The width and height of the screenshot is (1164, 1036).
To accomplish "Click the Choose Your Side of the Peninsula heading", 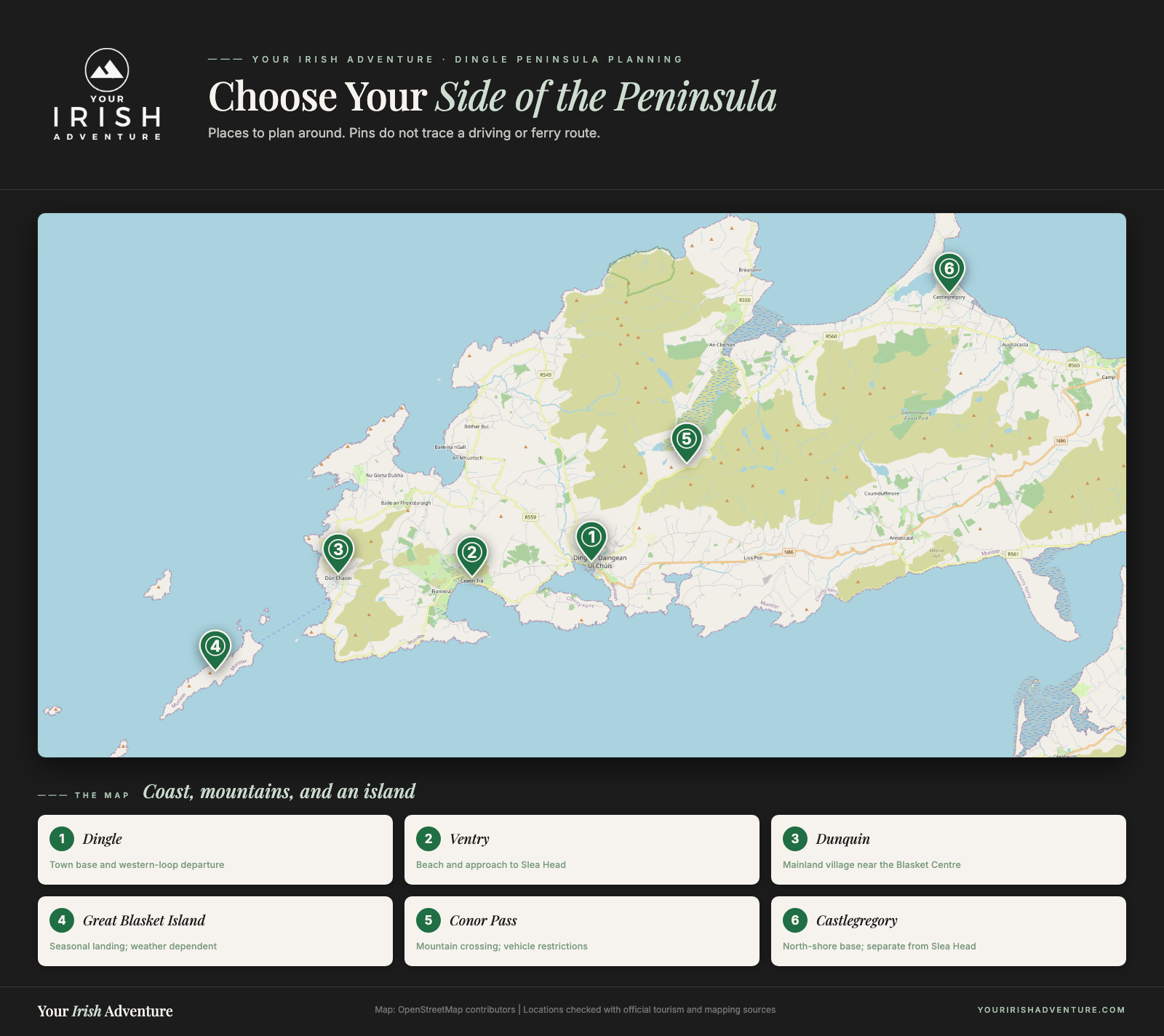I will [x=493, y=97].
